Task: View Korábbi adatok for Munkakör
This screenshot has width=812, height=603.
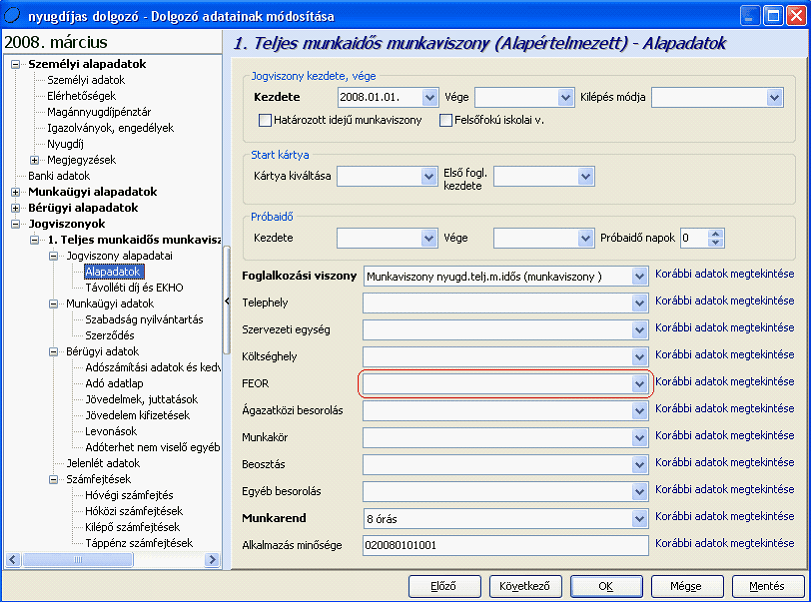Action: (724, 436)
